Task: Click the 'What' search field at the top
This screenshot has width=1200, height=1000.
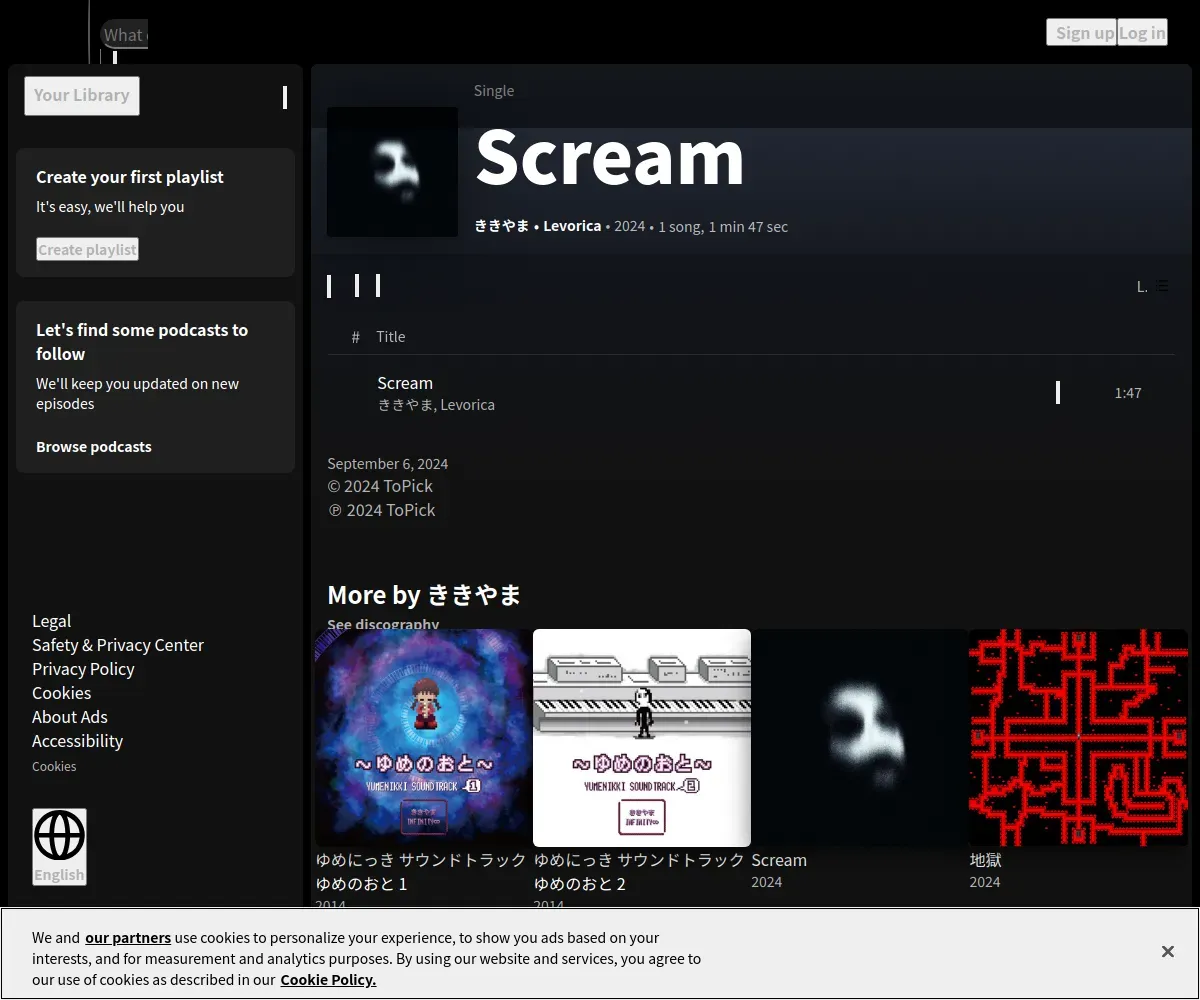Action: tap(125, 35)
